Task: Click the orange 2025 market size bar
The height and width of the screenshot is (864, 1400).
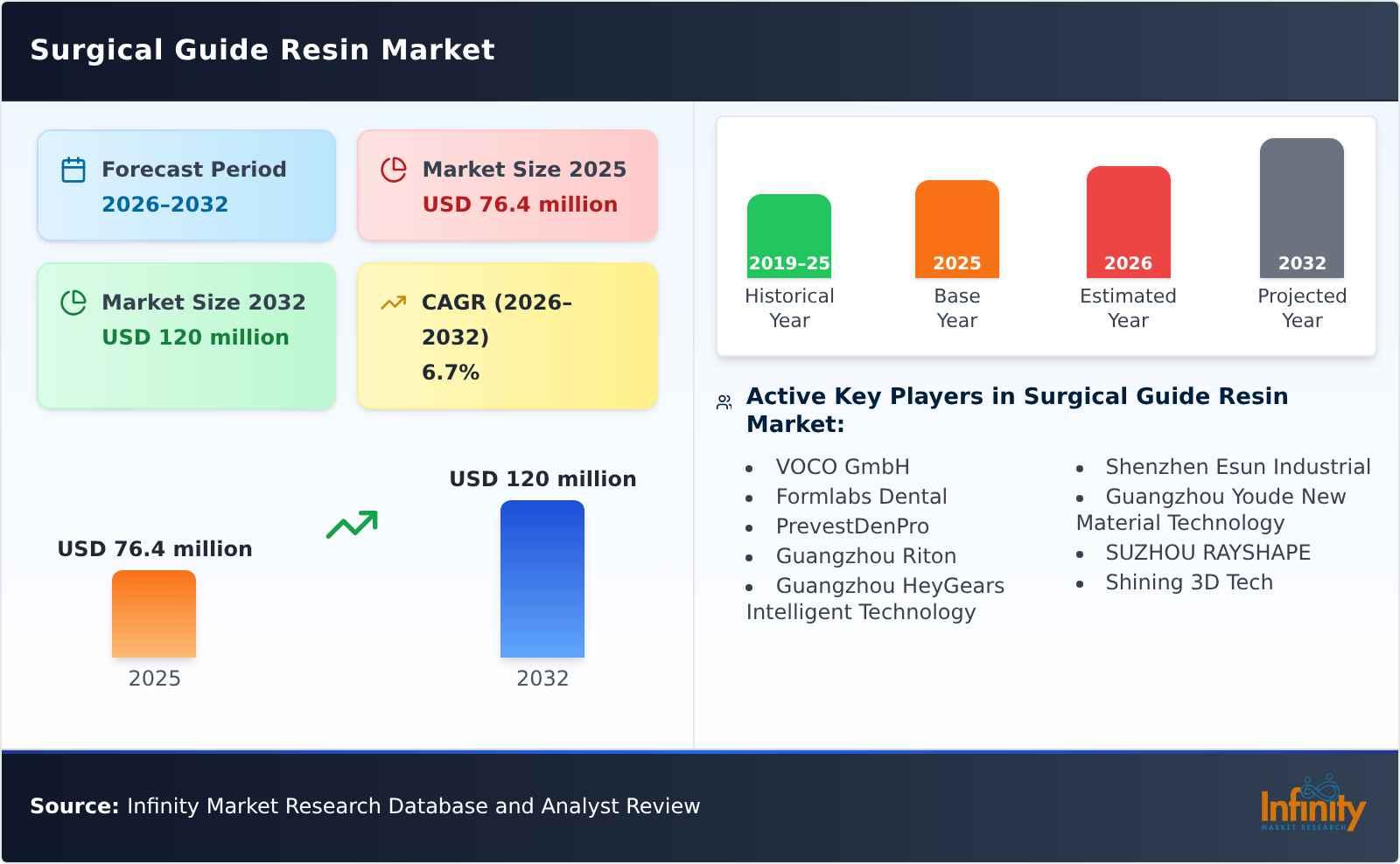Action: pos(154,615)
